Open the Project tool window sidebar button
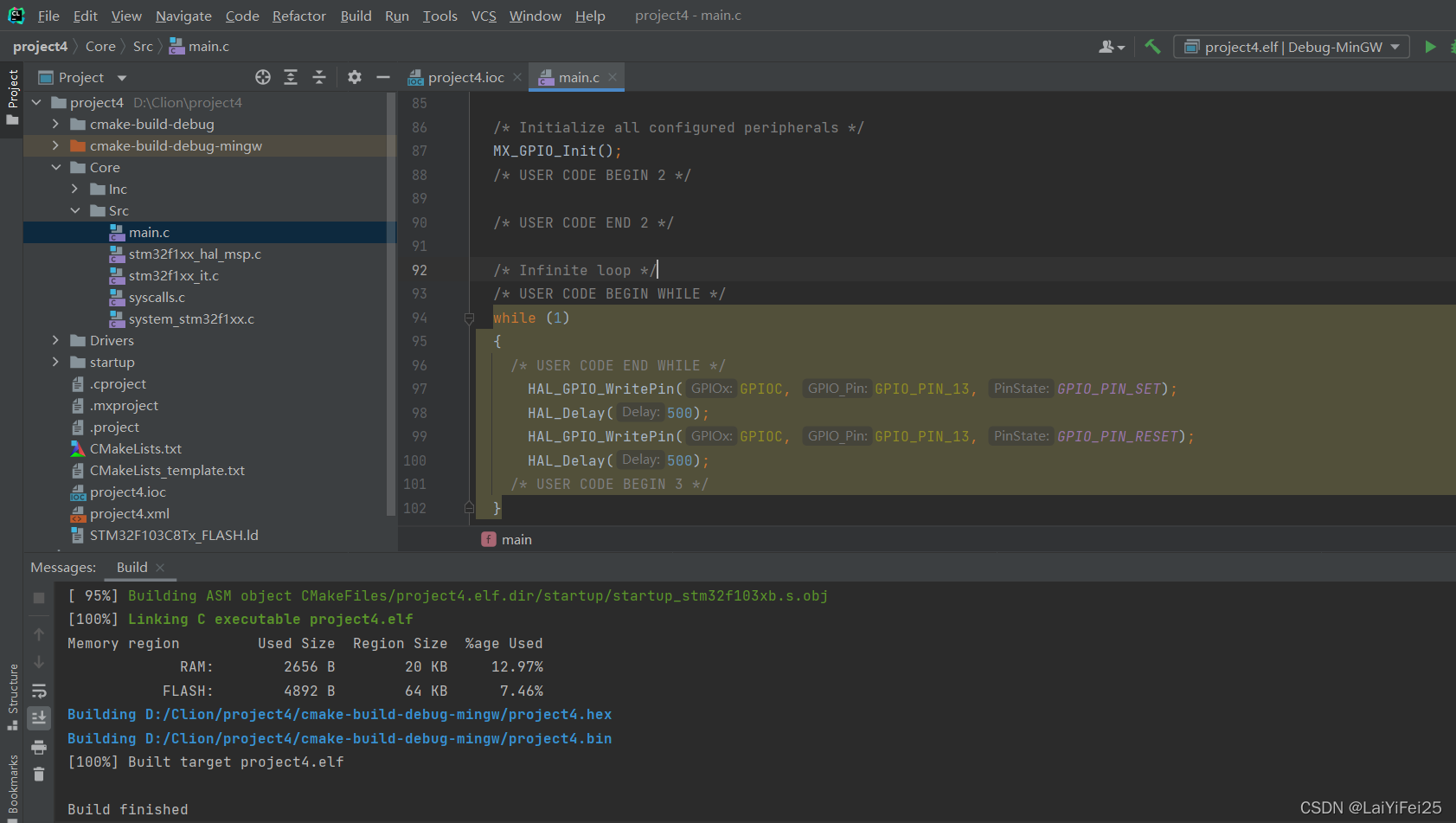This screenshot has width=1456, height=823. click(12, 97)
